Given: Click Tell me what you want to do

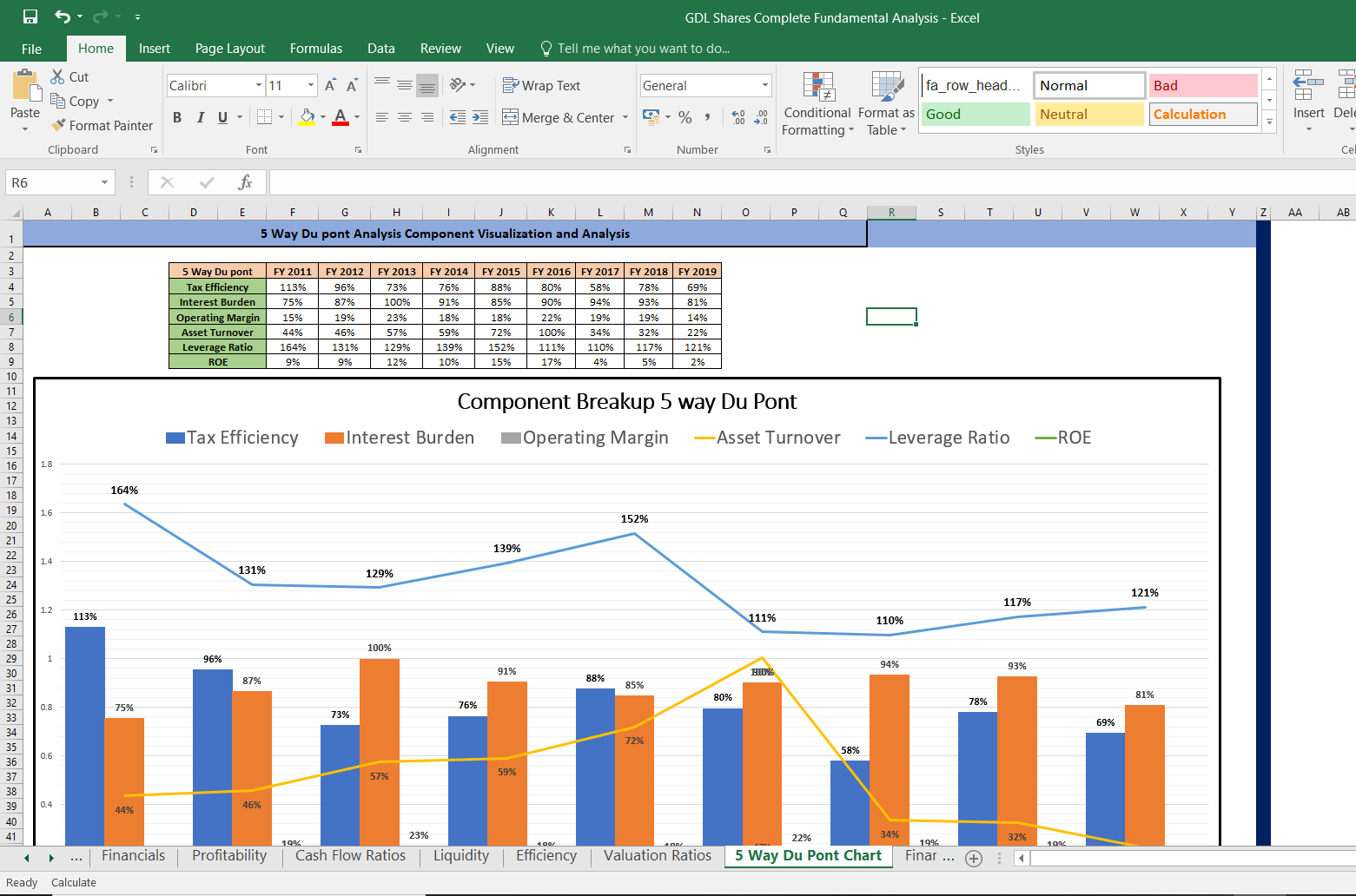Looking at the screenshot, I should coord(634,49).
